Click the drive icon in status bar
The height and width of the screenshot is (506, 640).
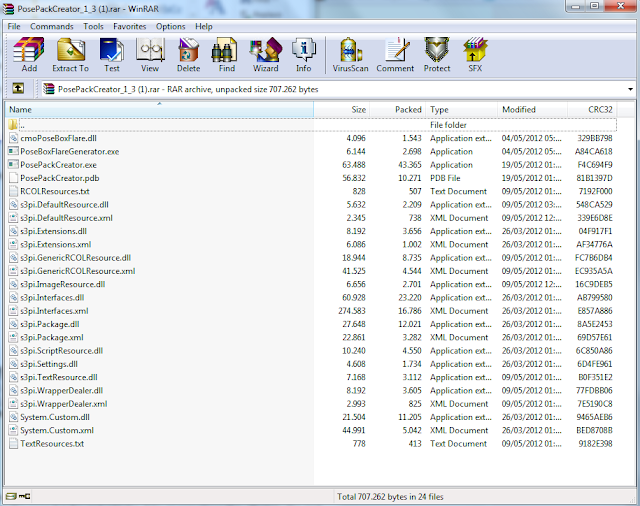[11, 496]
